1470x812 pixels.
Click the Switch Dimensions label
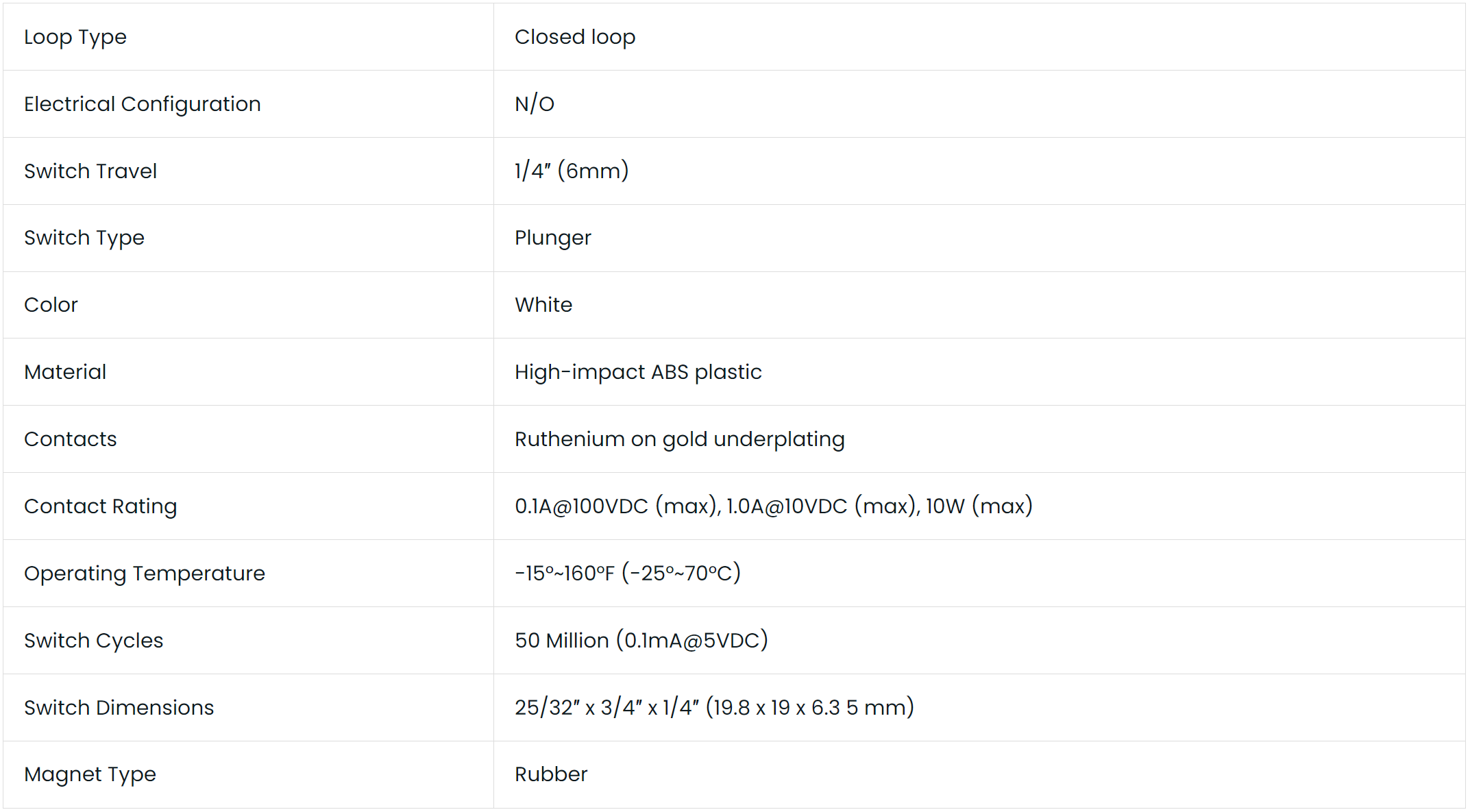click(x=119, y=708)
